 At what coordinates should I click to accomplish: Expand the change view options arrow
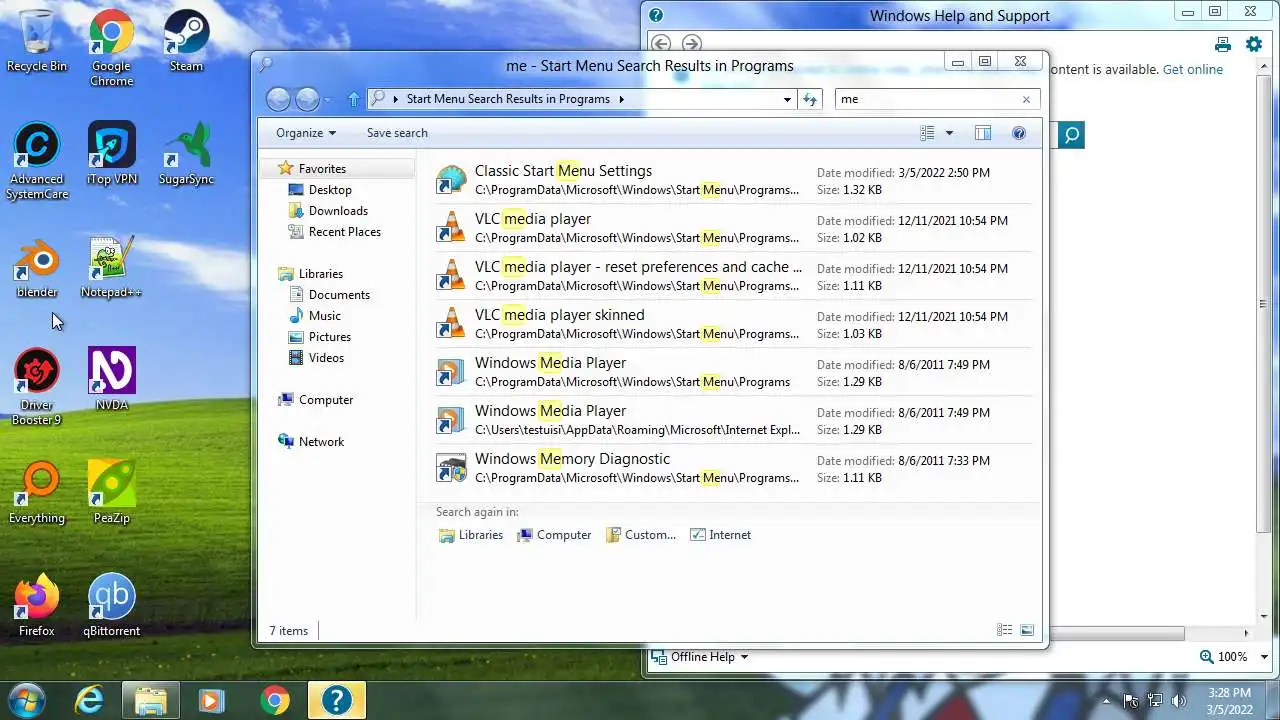[x=949, y=133]
